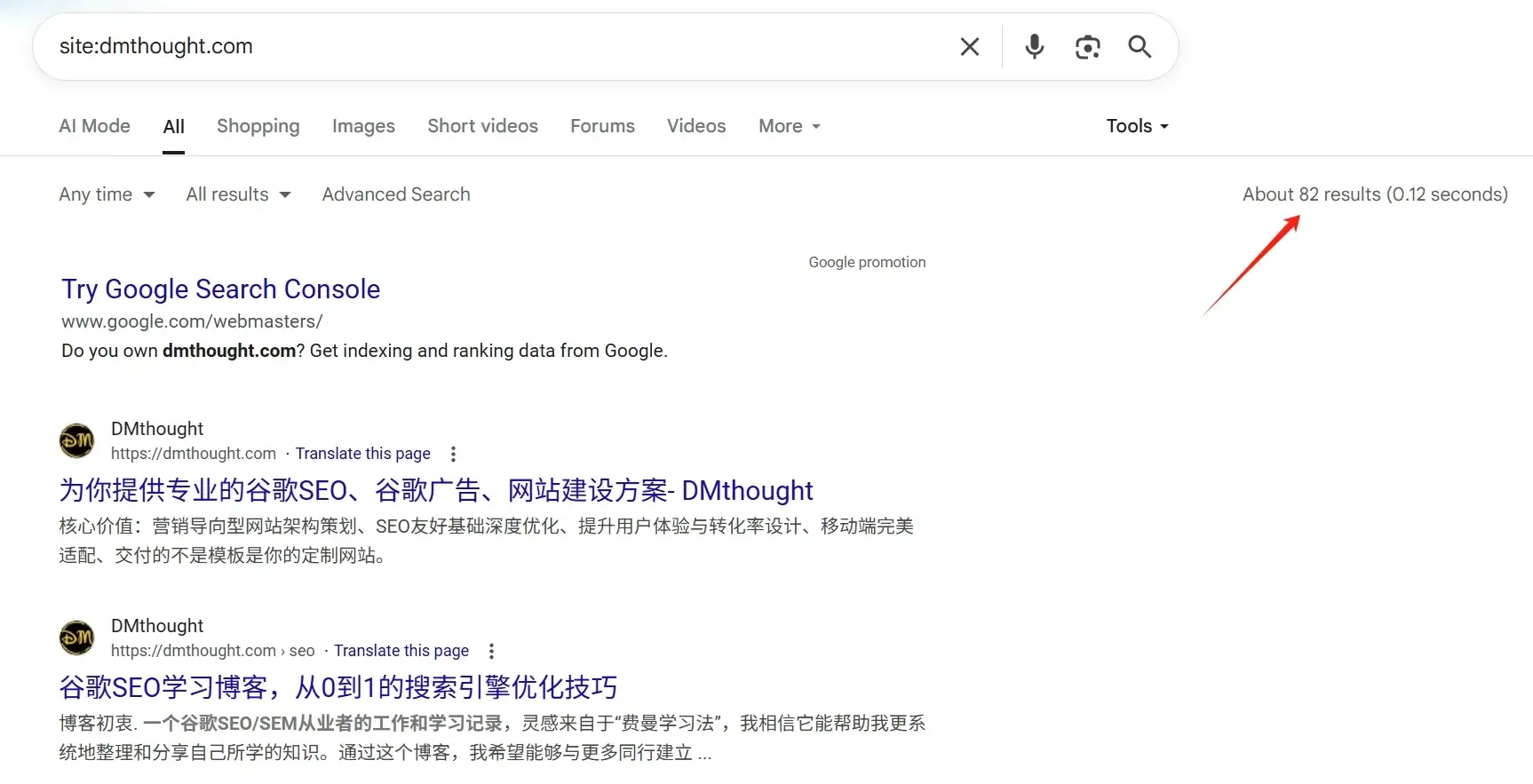Click the https://dmthought.com URL text
Image resolution: width=1533 pixels, height=784 pixels.
pos(194,454)
